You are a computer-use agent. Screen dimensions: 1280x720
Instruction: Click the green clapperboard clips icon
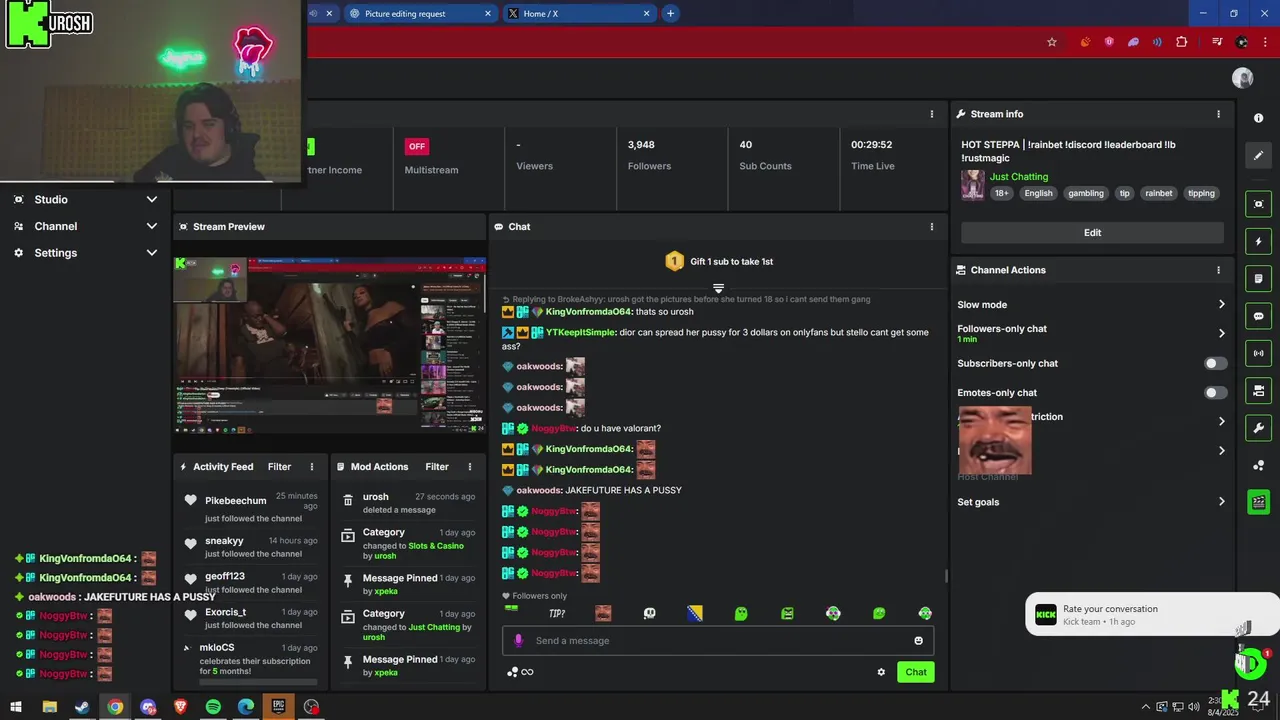click(1258, 502)
